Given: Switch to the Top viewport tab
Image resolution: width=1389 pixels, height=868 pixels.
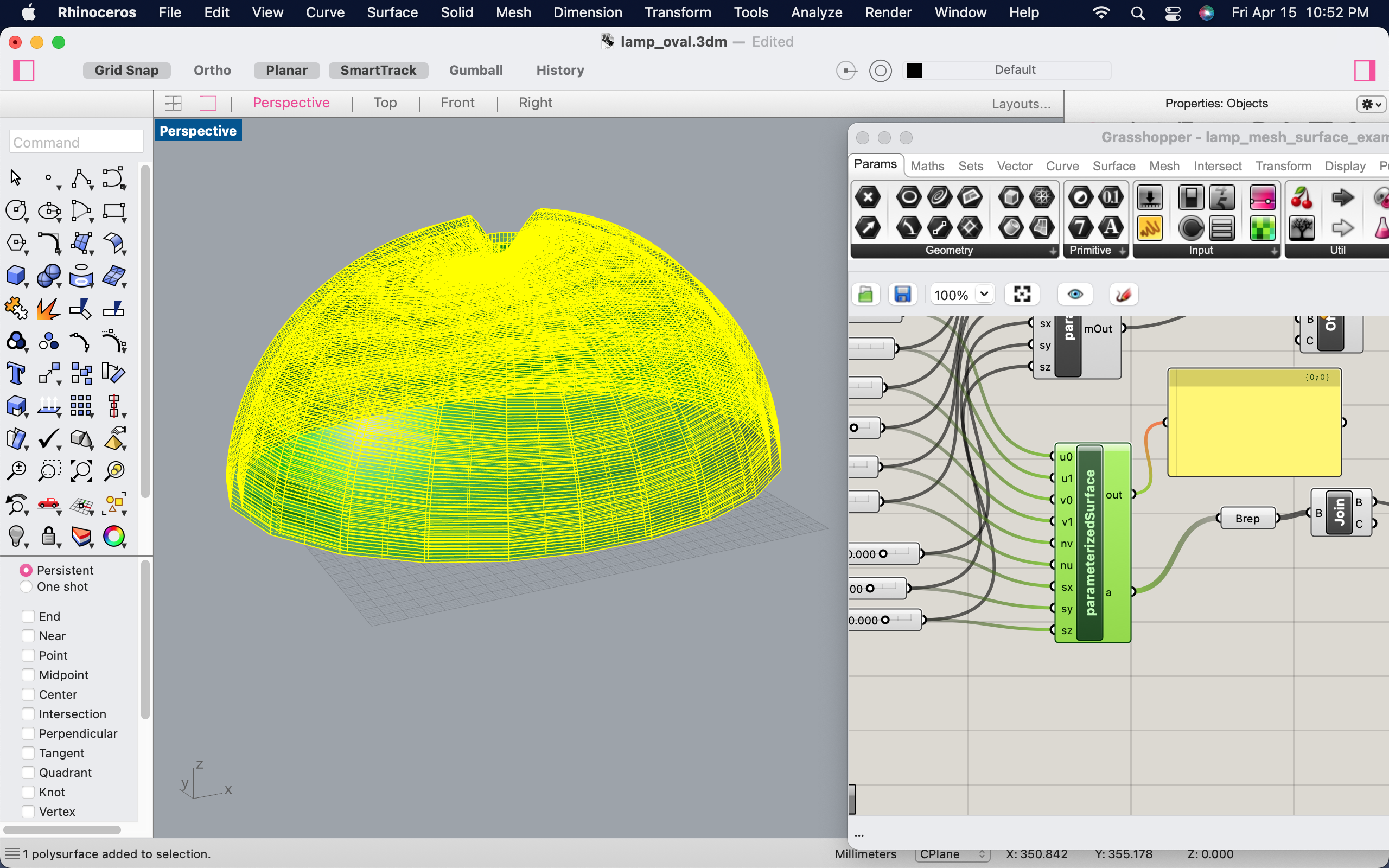Looking at the screenshot, I should [385, 103].
